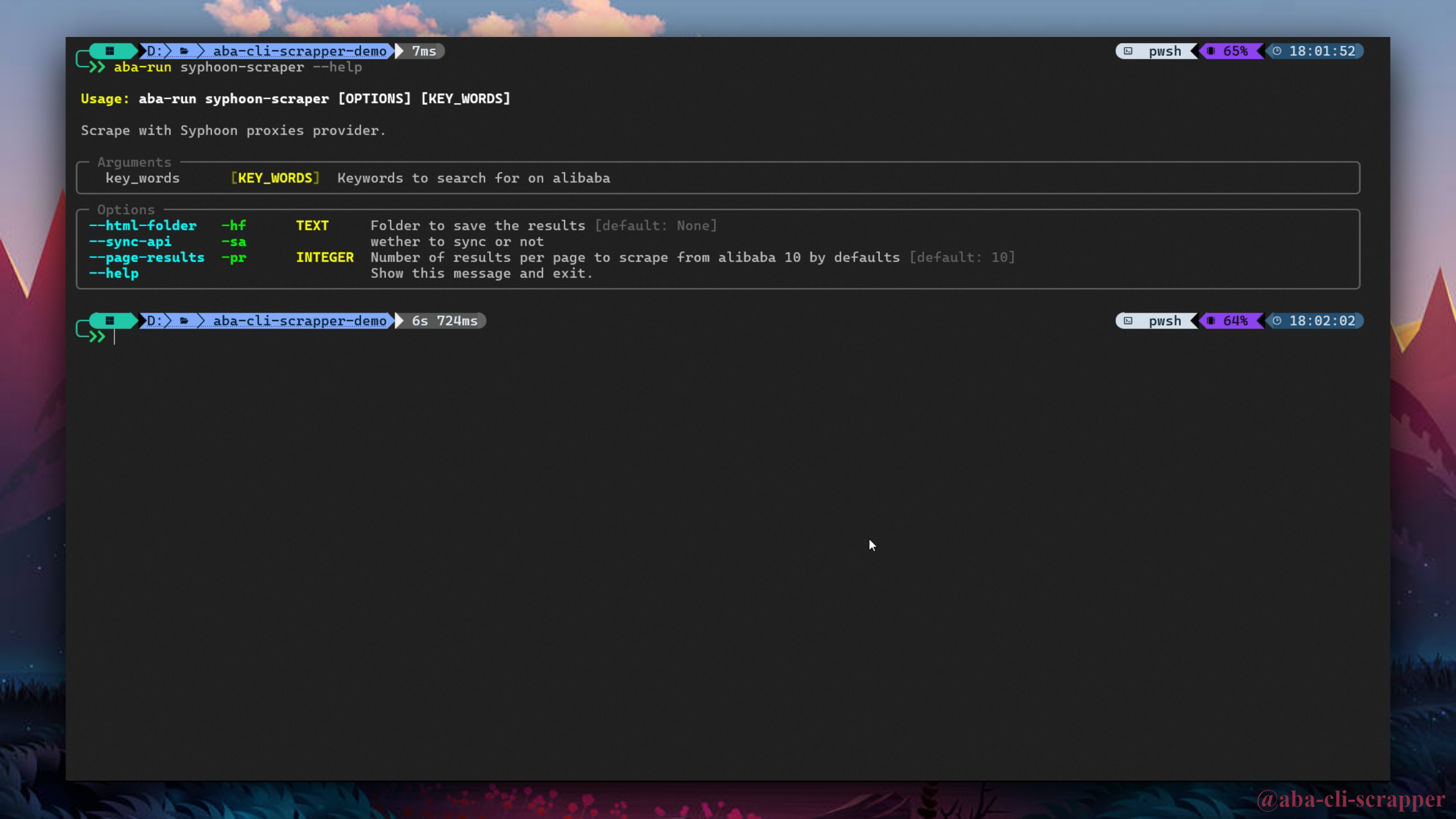Click the aba-cli-scrapper-demo path in second prompt

tap(299, 321)
